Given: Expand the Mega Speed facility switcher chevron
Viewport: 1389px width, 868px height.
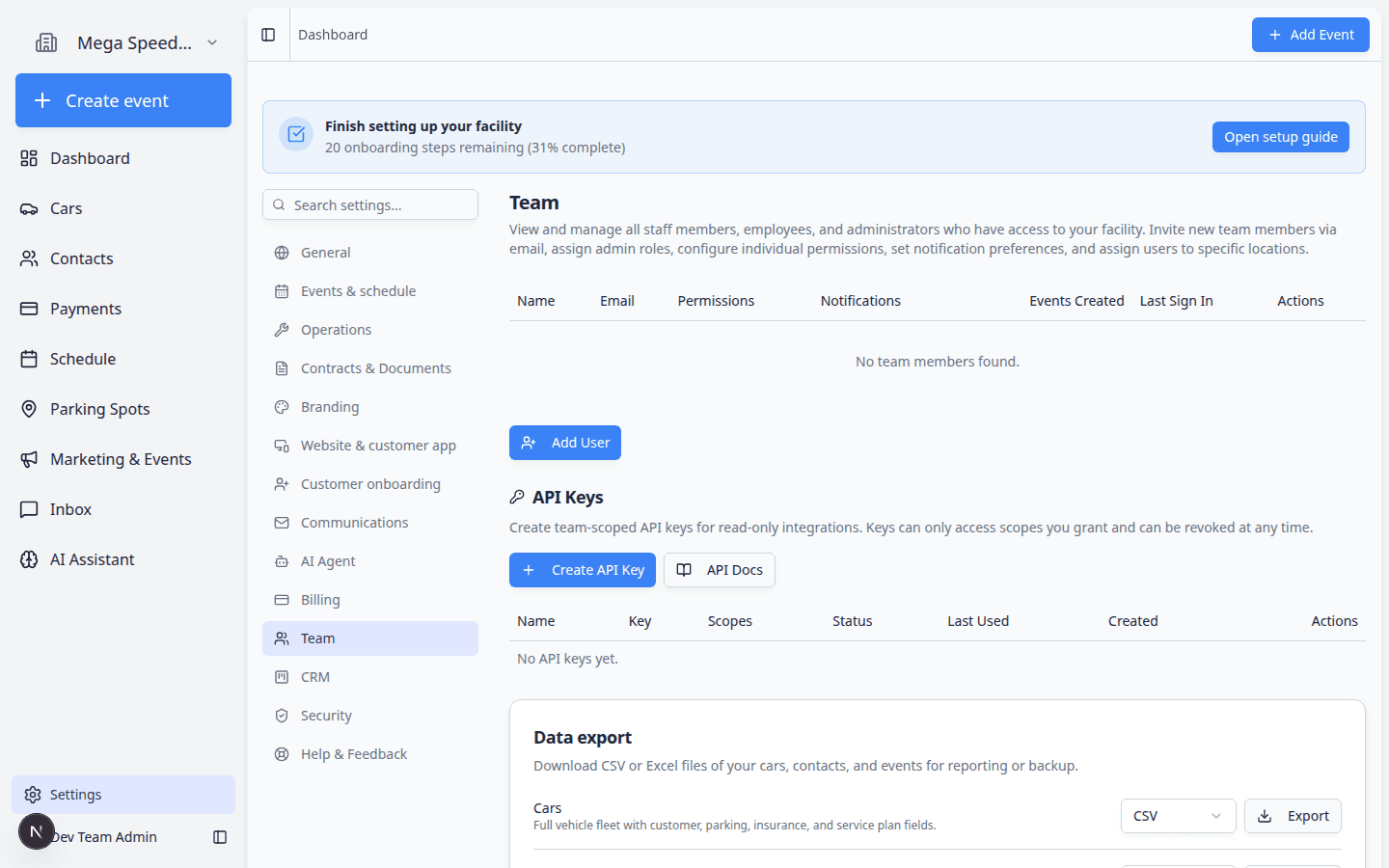Looking at the screenshot, I should point(212,42).
